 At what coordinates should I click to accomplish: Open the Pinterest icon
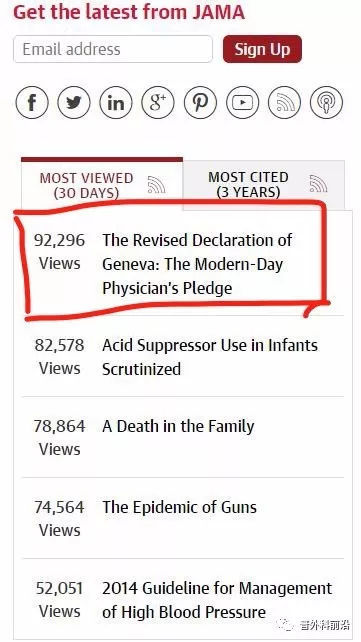tap(200, 102)
